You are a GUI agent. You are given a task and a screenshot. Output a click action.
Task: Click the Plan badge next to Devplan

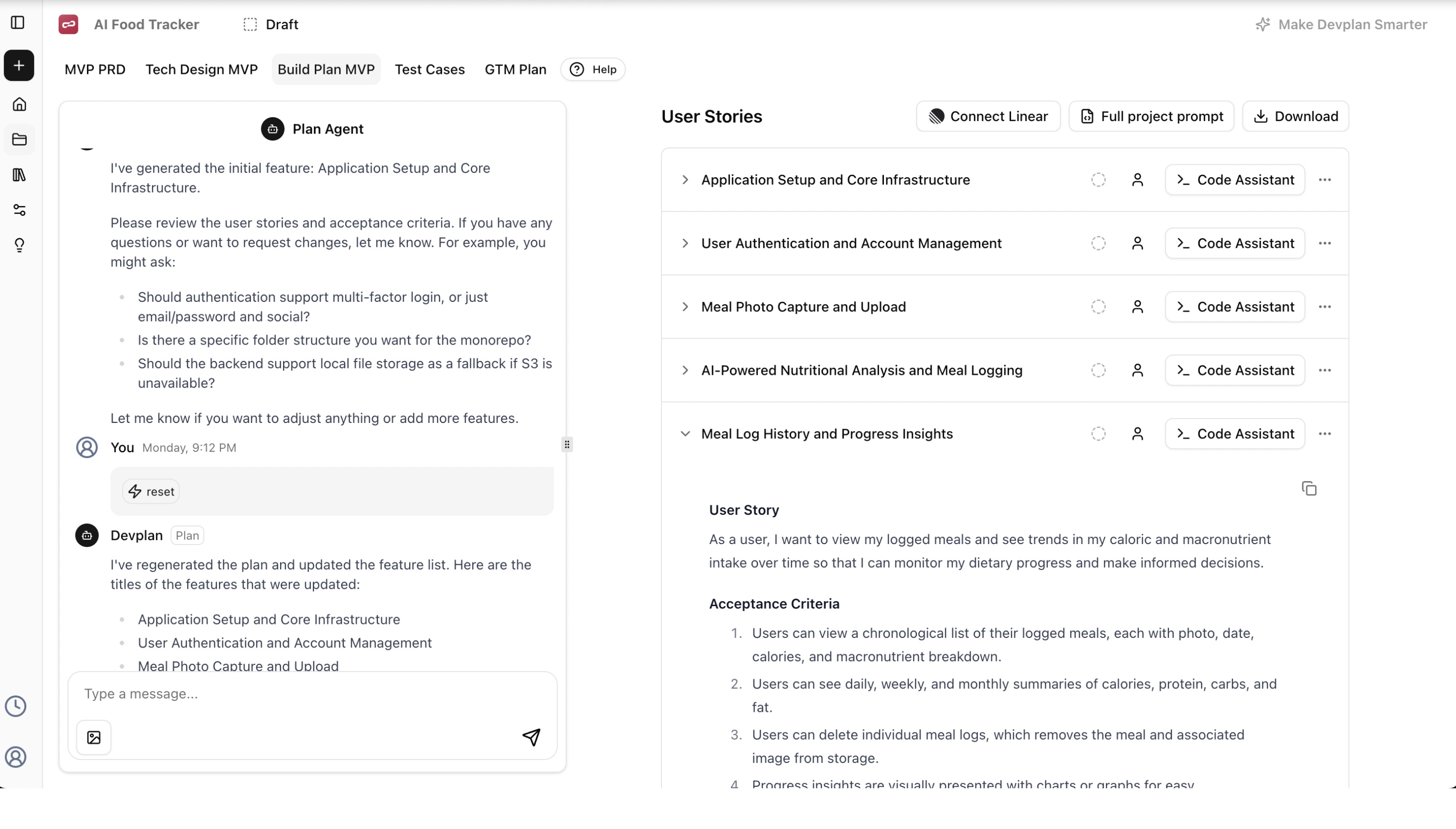click(x=187, y=536)
